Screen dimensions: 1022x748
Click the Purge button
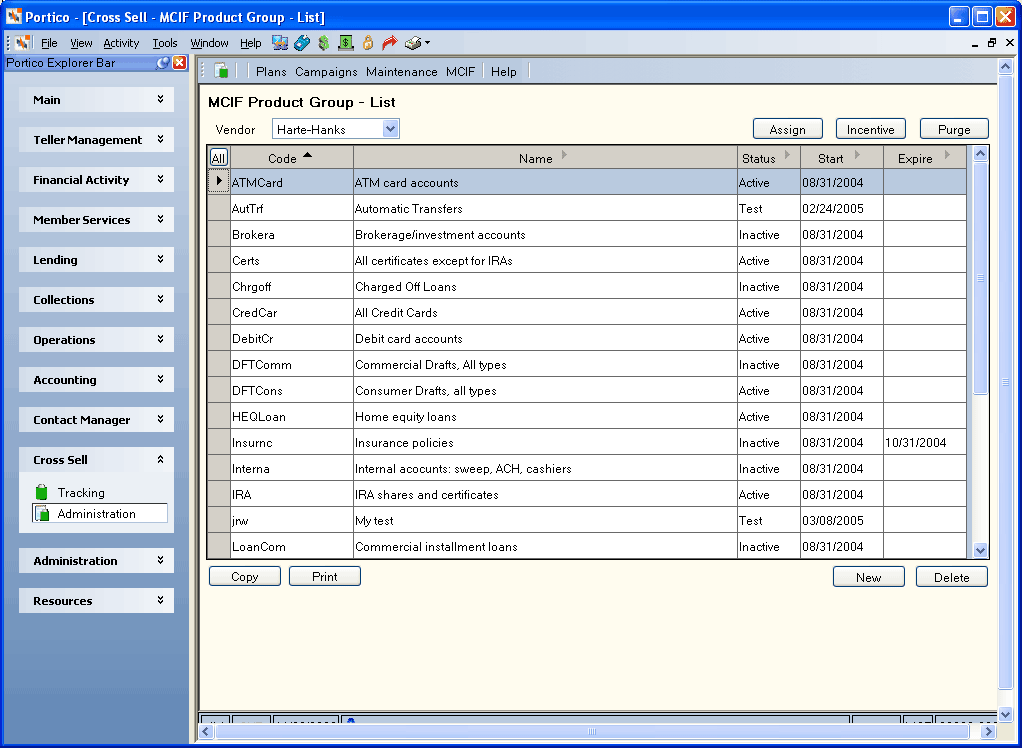[x=954, y=129]
